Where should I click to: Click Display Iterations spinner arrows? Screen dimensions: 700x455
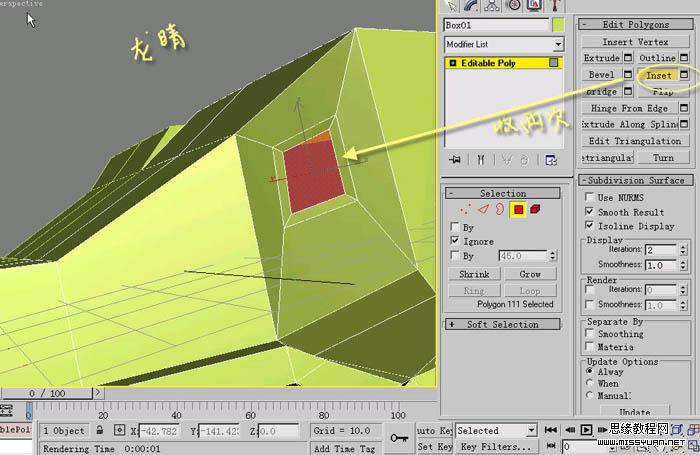coord(683,250)
